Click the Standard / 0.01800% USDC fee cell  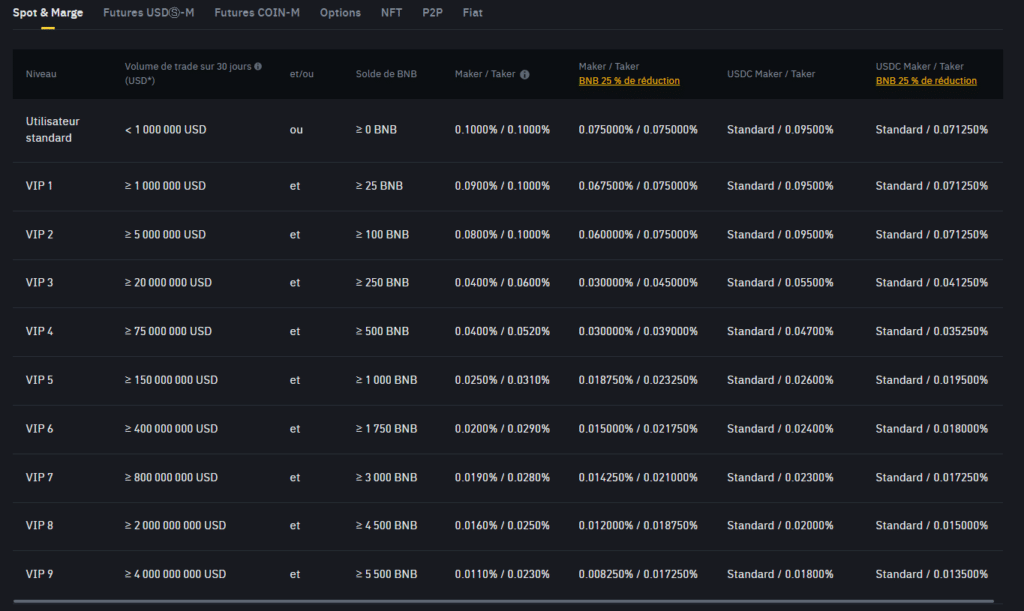[780, 574]
